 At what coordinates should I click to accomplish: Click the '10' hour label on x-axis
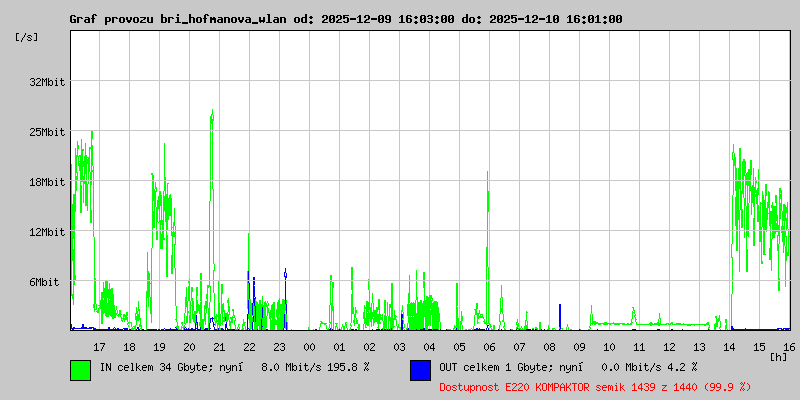click(609, 347)
